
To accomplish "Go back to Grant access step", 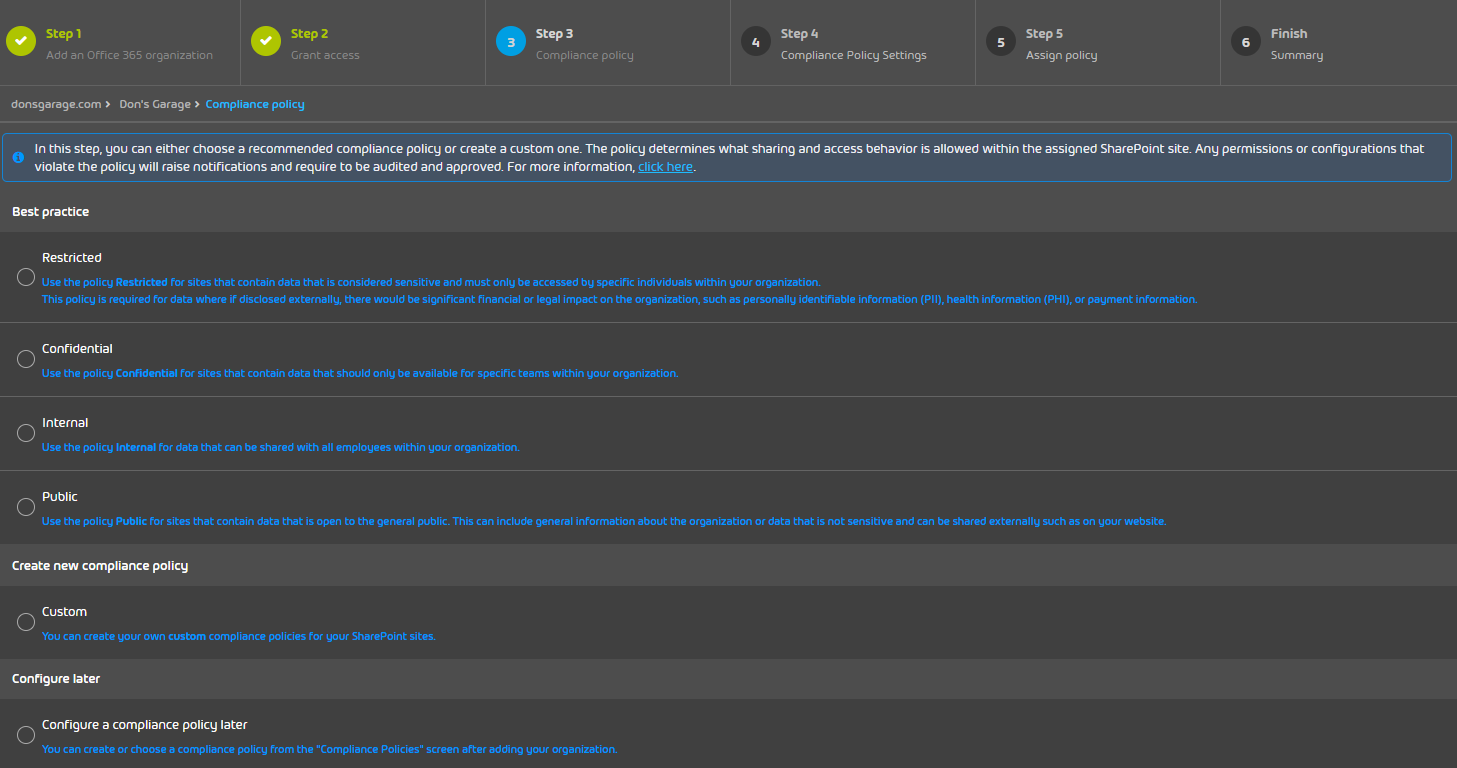I will coord(324,44).
